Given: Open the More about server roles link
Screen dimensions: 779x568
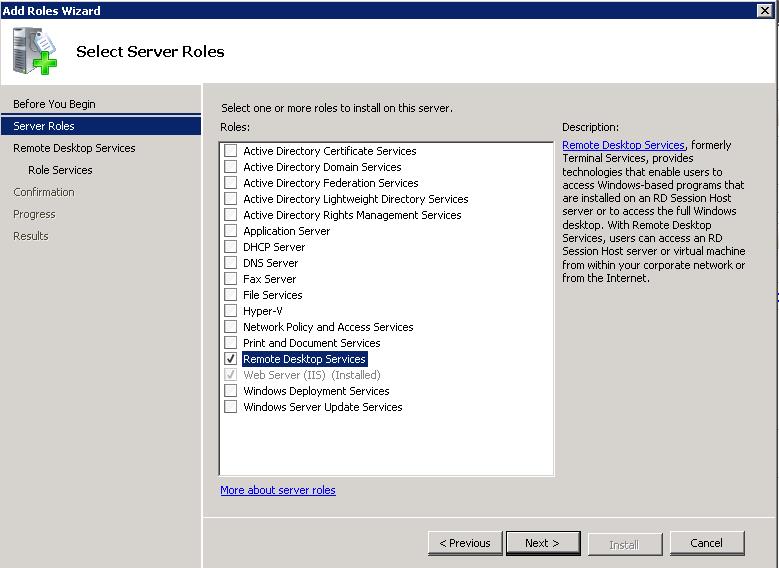Looking at the screenshot, I should (x=278, y=490).
